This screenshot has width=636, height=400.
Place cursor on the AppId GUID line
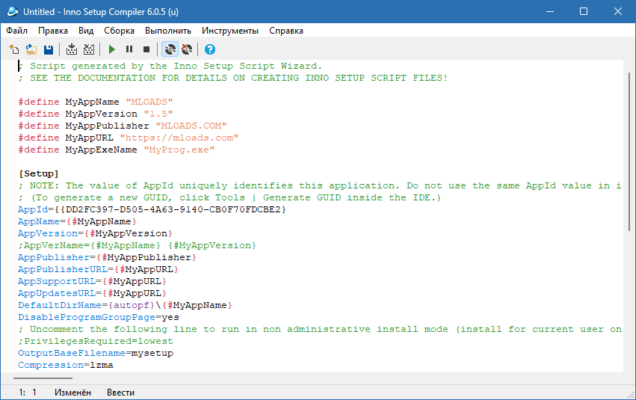152,209
